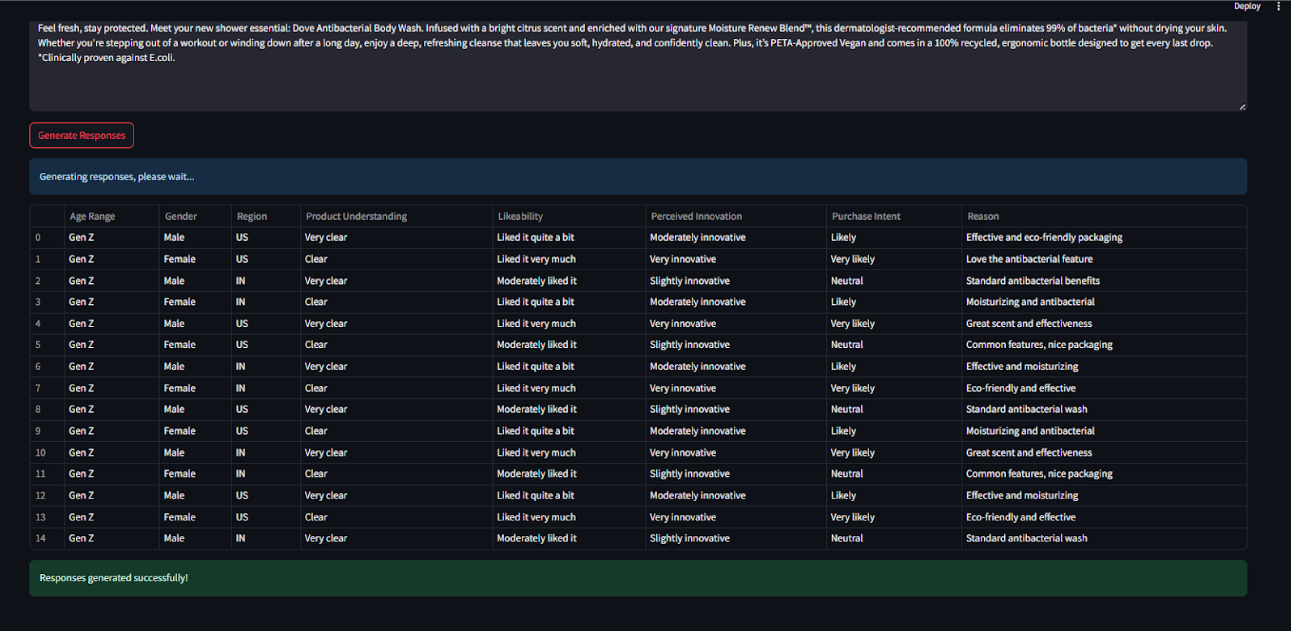1291x631 pixels.
Task: Select row 5's Gender 'Female' cell
Action: click(195, 345)
